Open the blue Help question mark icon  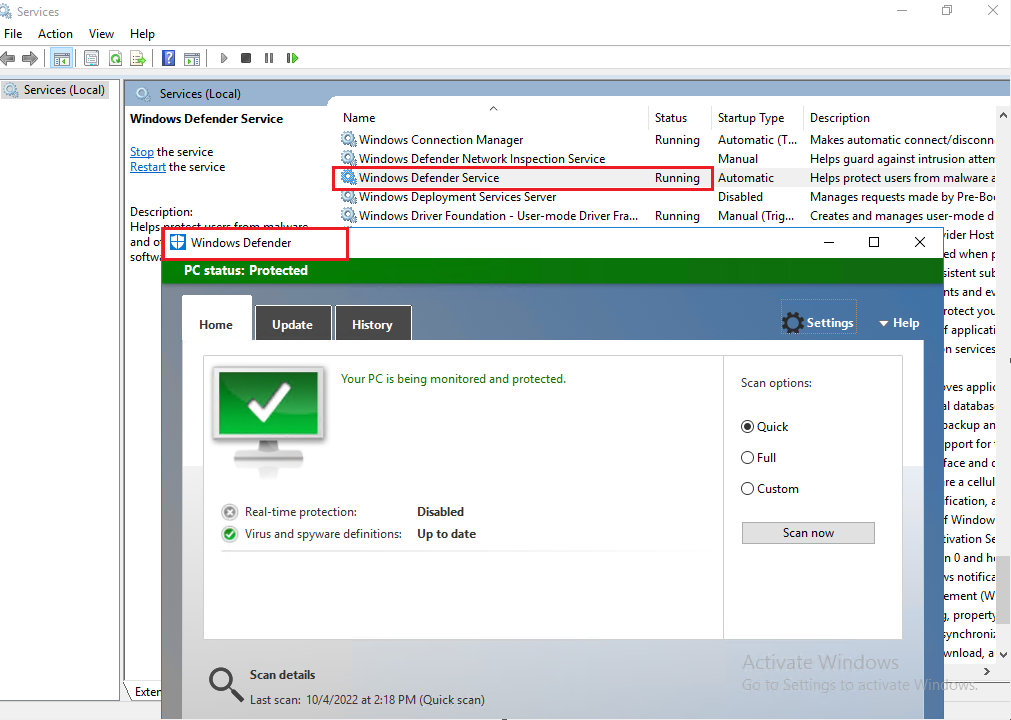pos(168,59)
